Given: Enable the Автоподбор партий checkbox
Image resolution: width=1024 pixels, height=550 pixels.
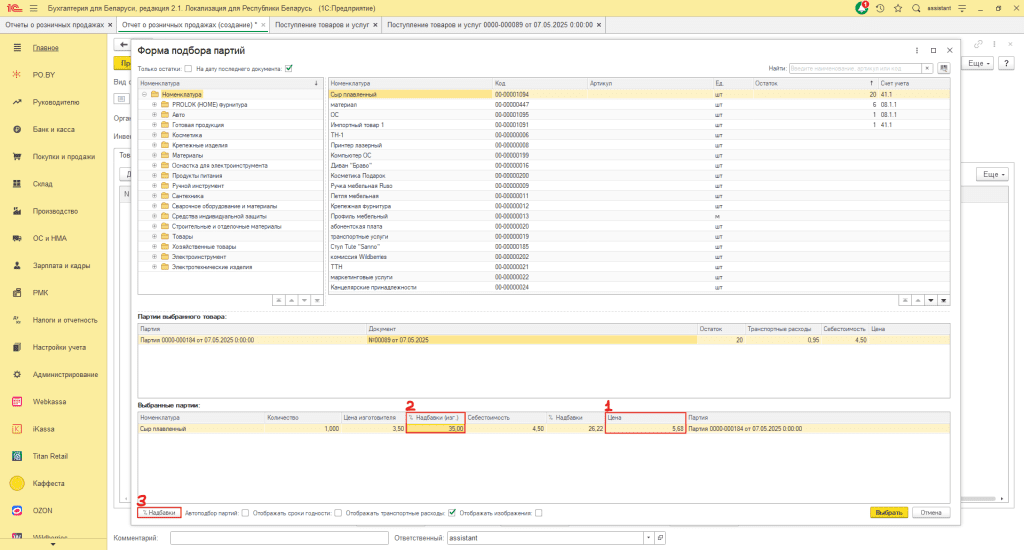Looking at the screenshot, I should (x=245, y=513).
